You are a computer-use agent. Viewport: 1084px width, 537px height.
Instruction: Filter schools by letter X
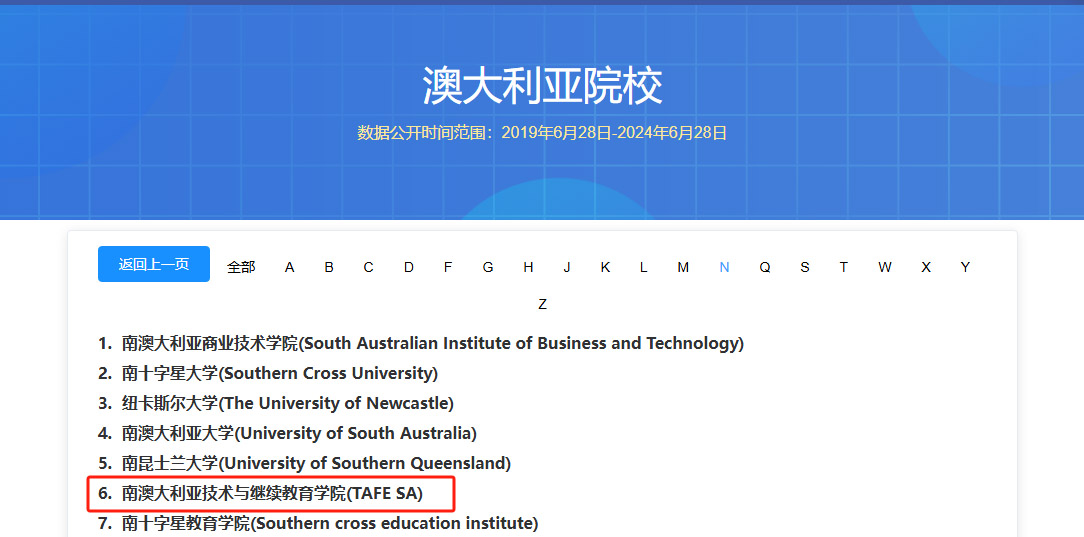(926, 267)
